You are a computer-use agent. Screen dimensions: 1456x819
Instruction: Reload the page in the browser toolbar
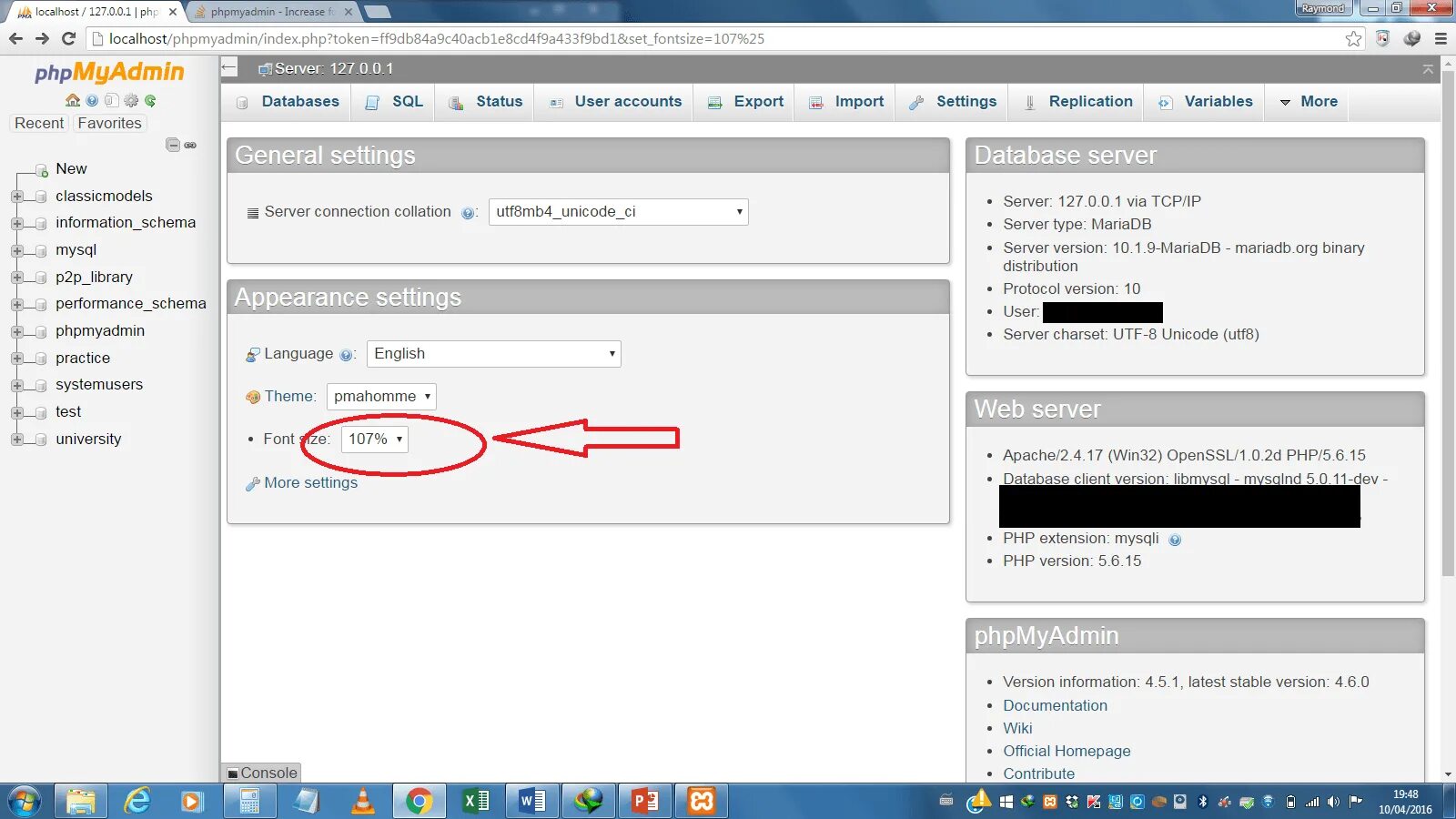tap(68, 38)
